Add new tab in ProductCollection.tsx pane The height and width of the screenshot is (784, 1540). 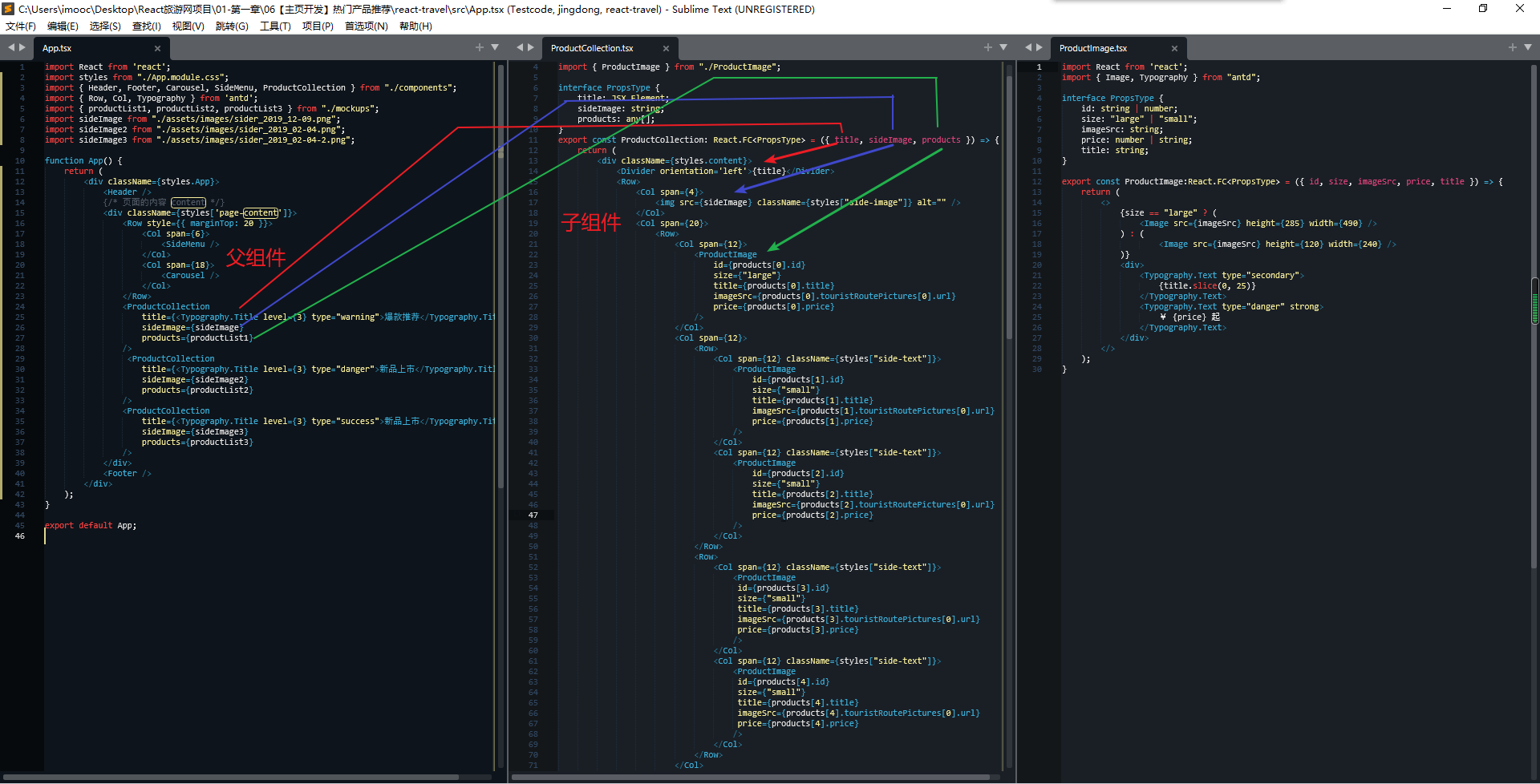pos(988,48)
